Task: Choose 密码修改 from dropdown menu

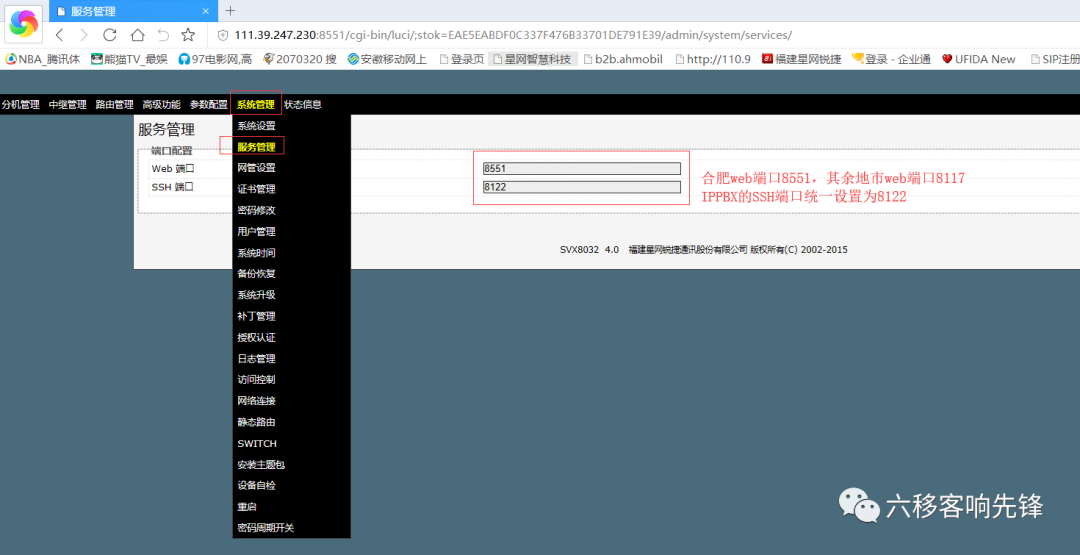Action: pyautogui.click(x=256, y=211)
